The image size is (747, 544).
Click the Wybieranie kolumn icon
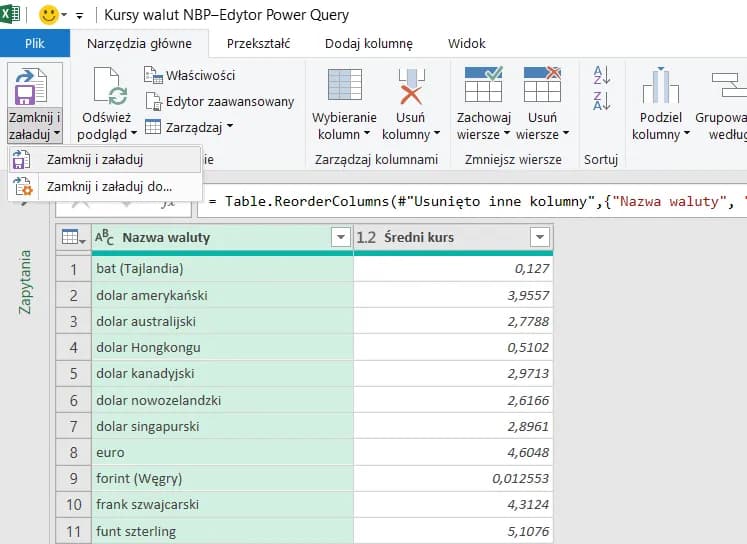point(345,88)
